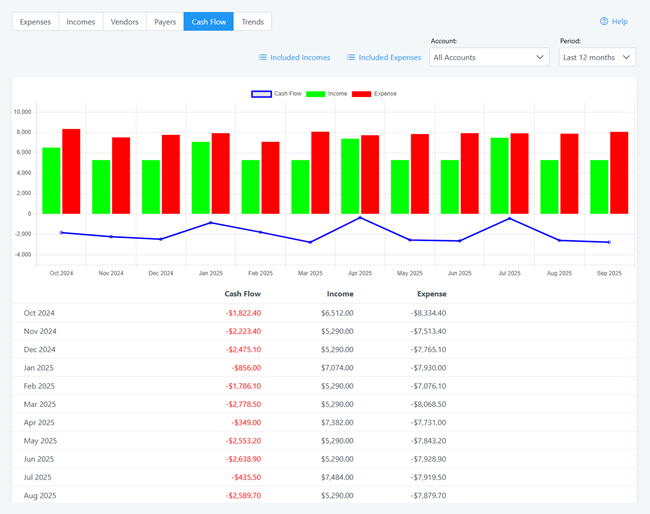The height and width of the screenshot is (514, 650).
Task: Toggle the Cash Flow legend series
Action: 276,94
